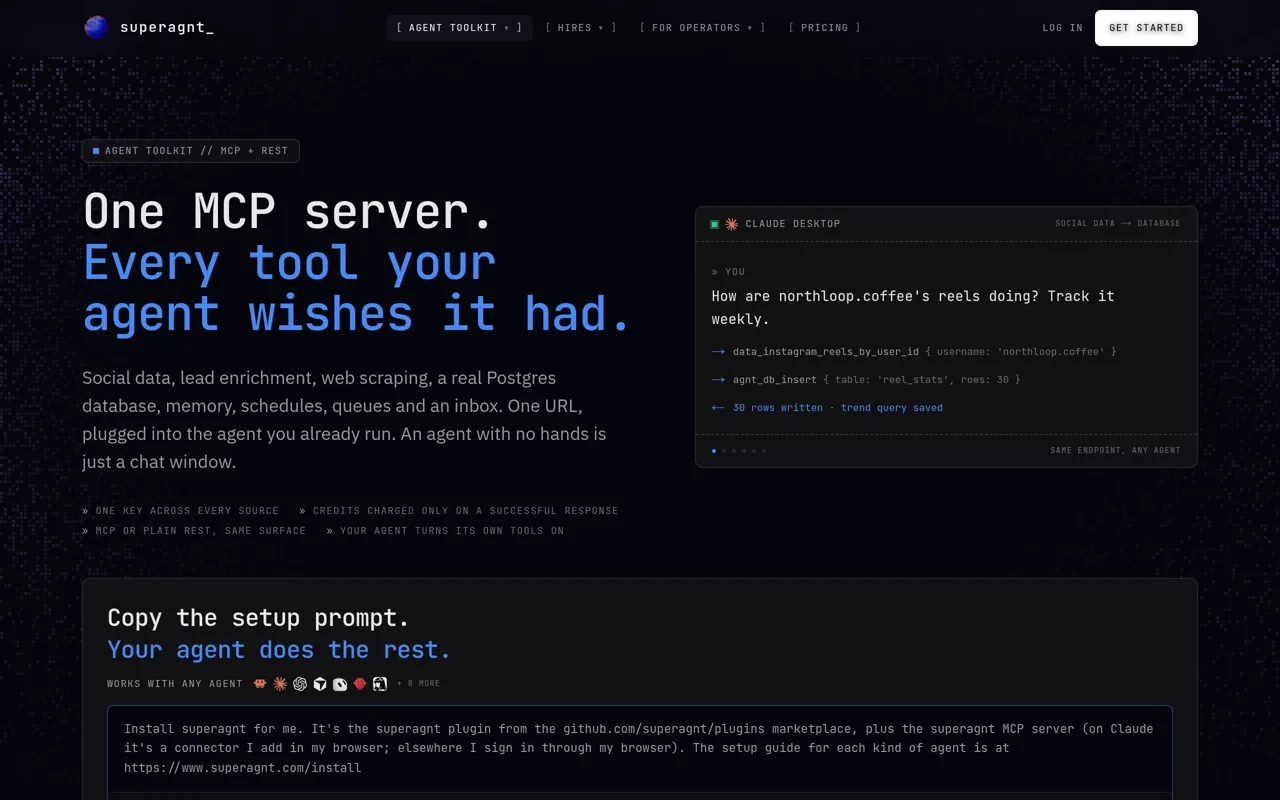The height and width of the screenshot is (800, 1280).
Task: Click the Claude starburst icon in the agents row
Action: (280, 684)
